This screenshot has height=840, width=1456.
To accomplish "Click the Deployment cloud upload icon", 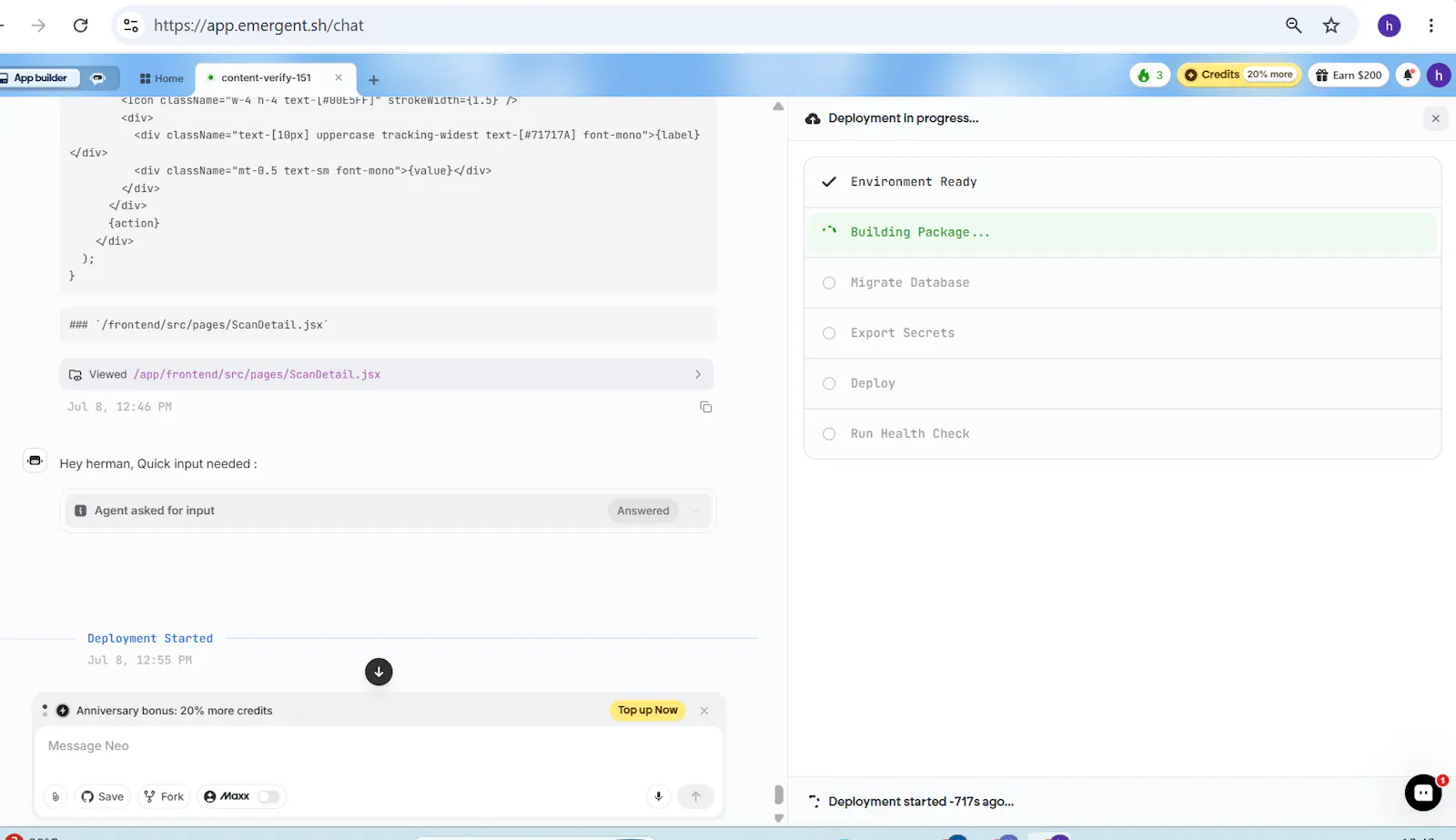I will [813, 118].
